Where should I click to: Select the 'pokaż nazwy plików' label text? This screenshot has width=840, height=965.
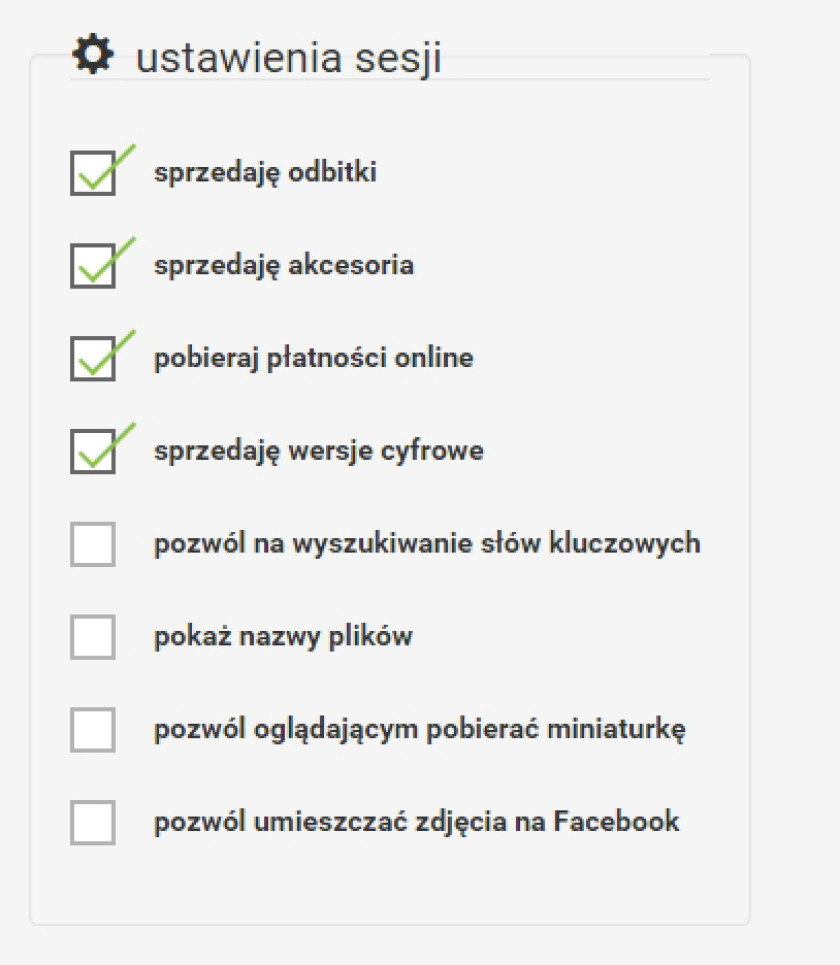click(283, 637)
